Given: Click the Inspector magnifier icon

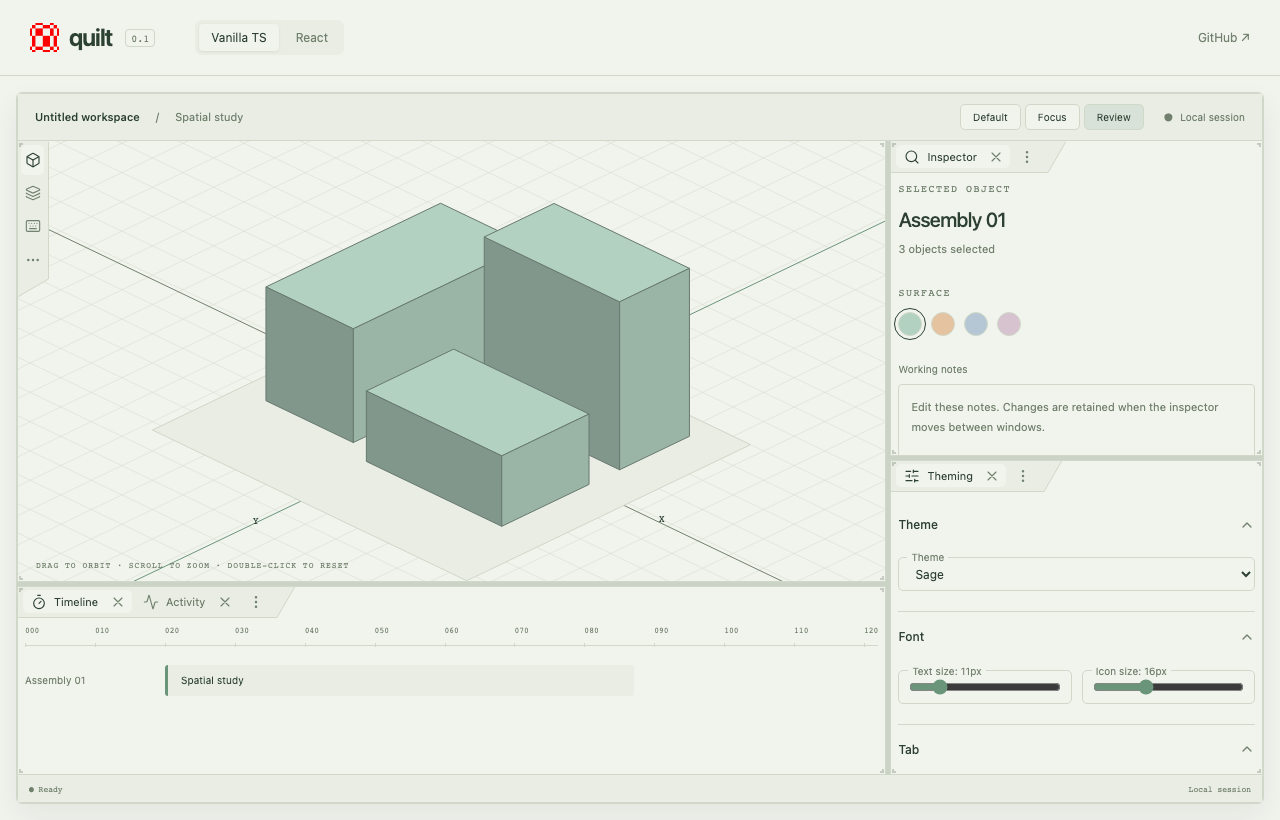Looking at the screenshot, I should pyautogui.click(x=912, y=157).
